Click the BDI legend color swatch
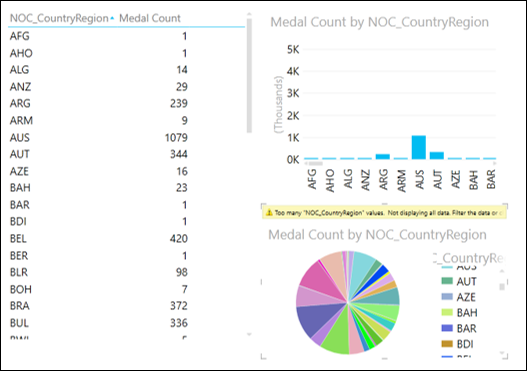Image resolution: width=527 pixels, height=371 pixels. click(x=447, y=344)
